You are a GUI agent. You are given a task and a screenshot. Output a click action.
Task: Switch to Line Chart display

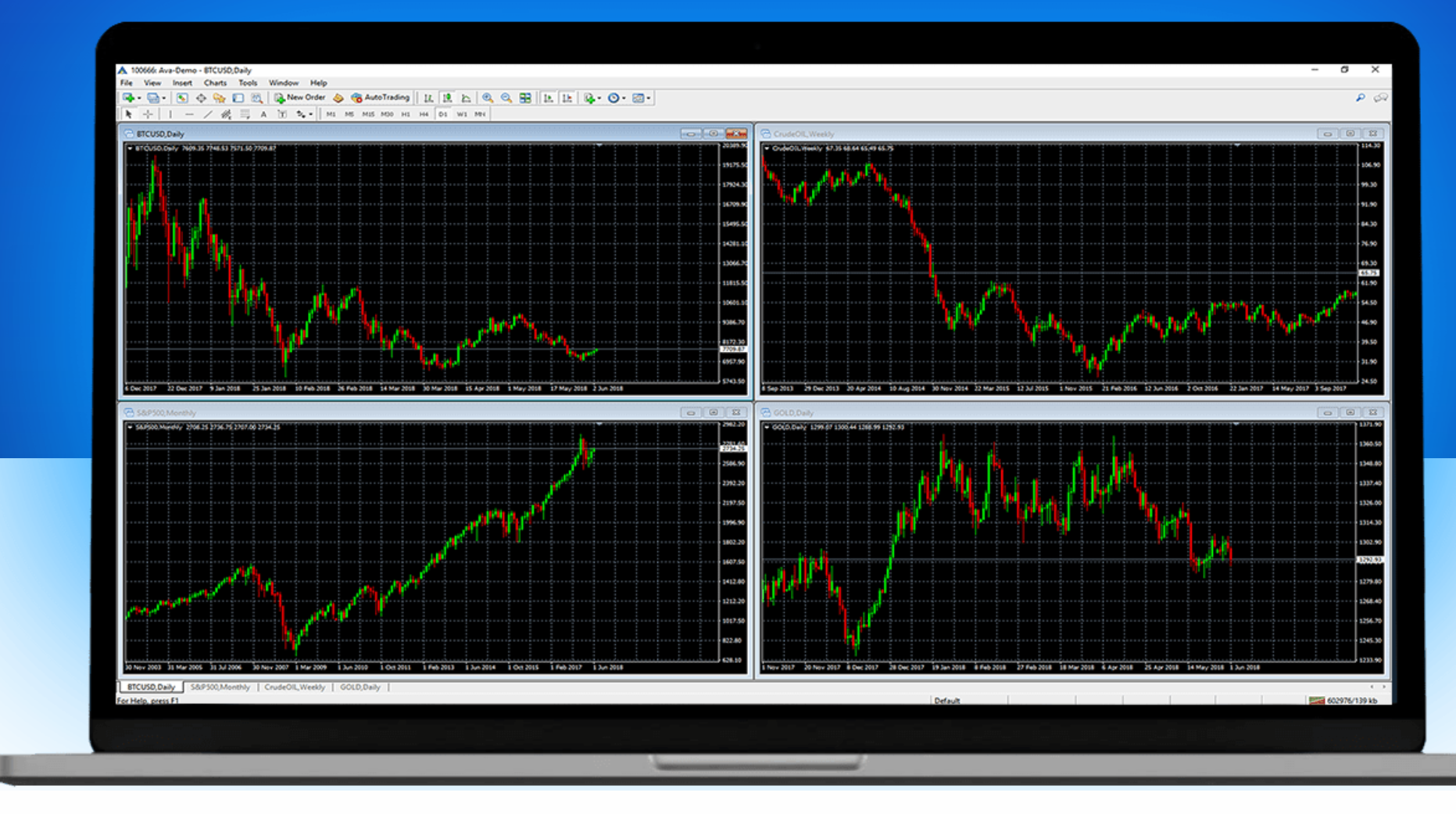pyautogui.click(x=467, y=98)
